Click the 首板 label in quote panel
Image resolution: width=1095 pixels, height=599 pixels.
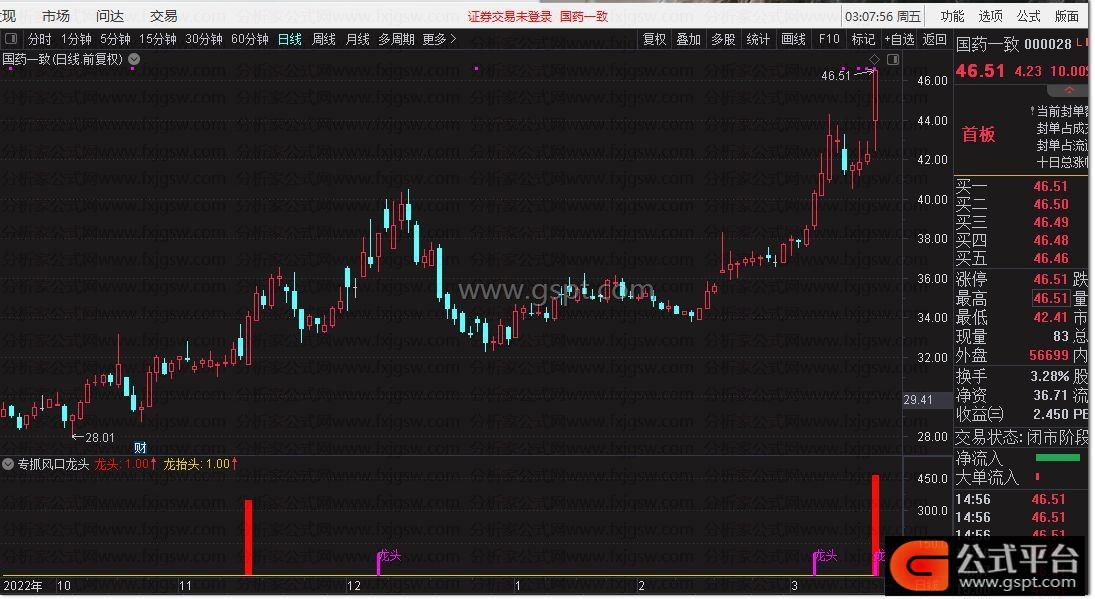(978, 134)
